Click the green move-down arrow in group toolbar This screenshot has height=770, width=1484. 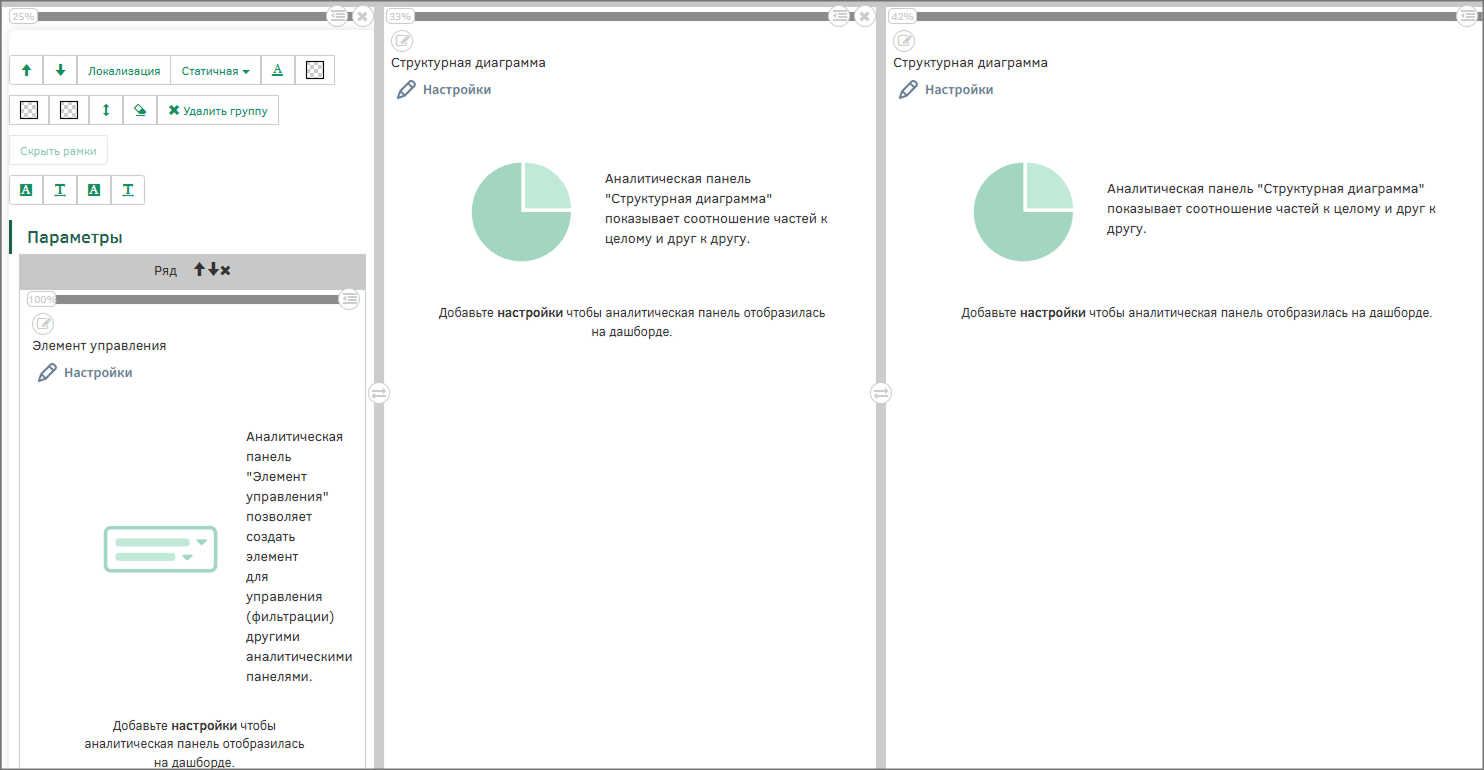[60, 70]
